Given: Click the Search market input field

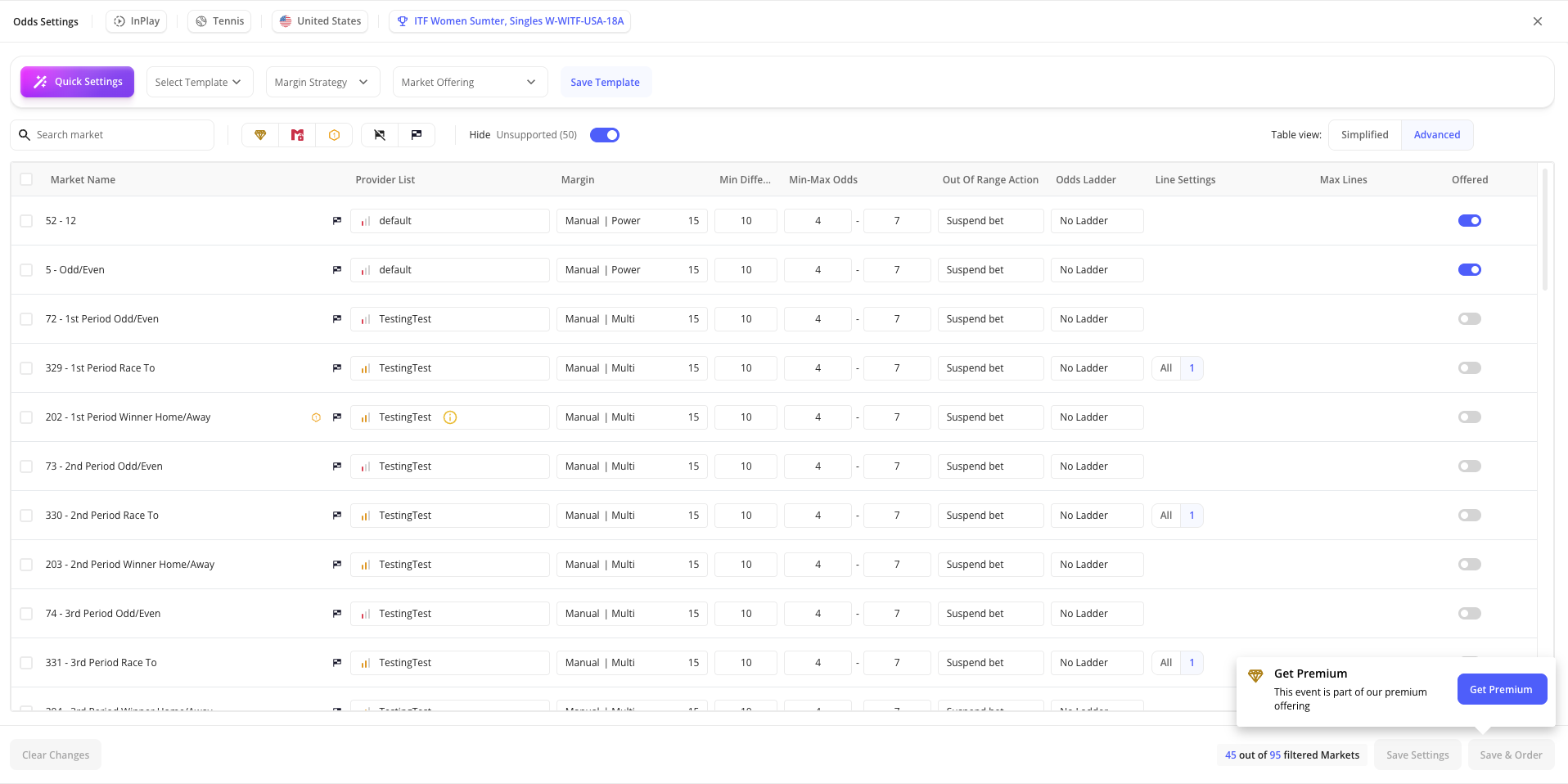Looking at the screenshot, I should coord(112,135).
